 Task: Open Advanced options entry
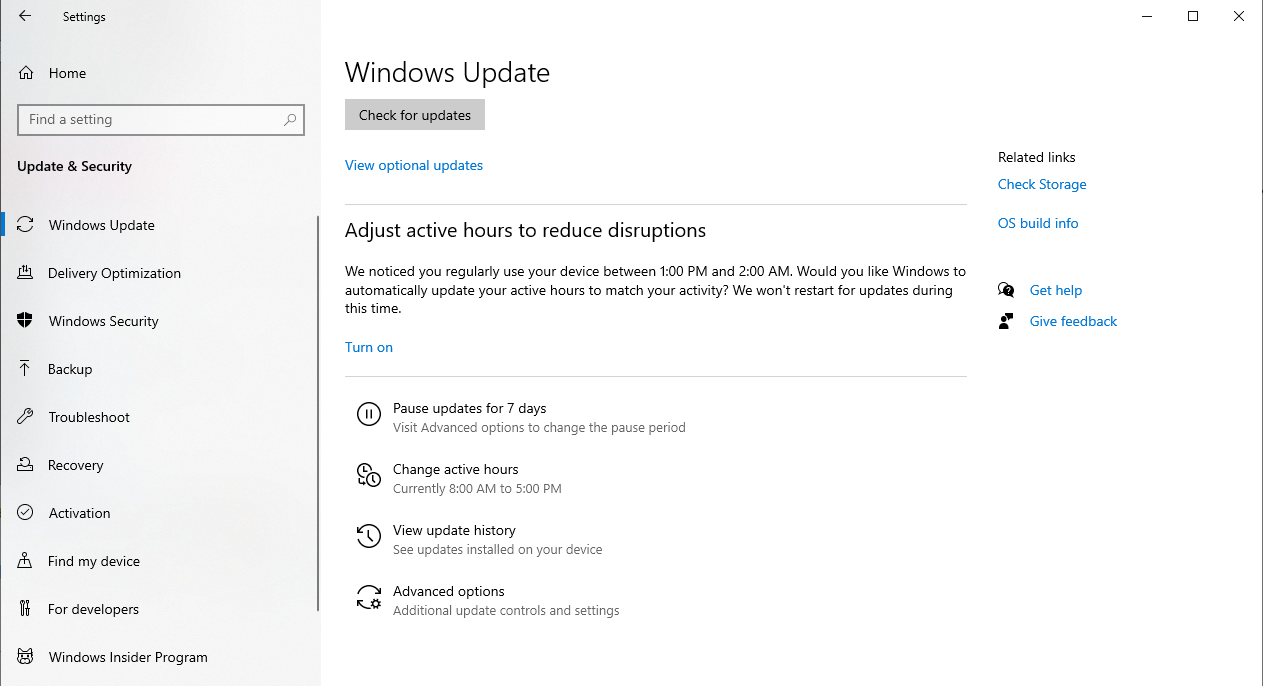point(448,591)
